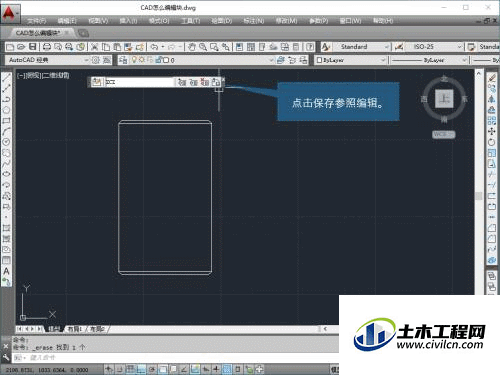Click the Zoom Window icon
Screen dimensions: 500x375
tap(214, 47)
